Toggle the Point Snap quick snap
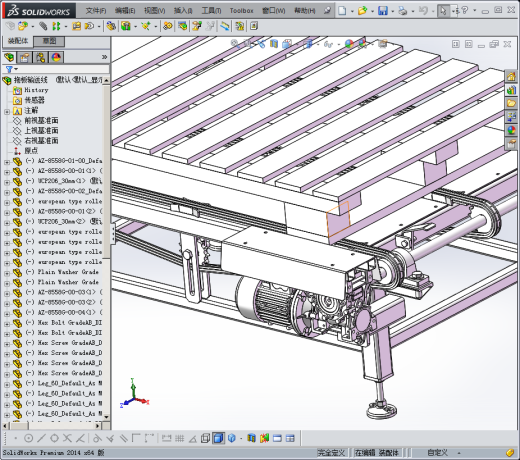The height and width of the screenshot is (460, 520). (15, 438)
